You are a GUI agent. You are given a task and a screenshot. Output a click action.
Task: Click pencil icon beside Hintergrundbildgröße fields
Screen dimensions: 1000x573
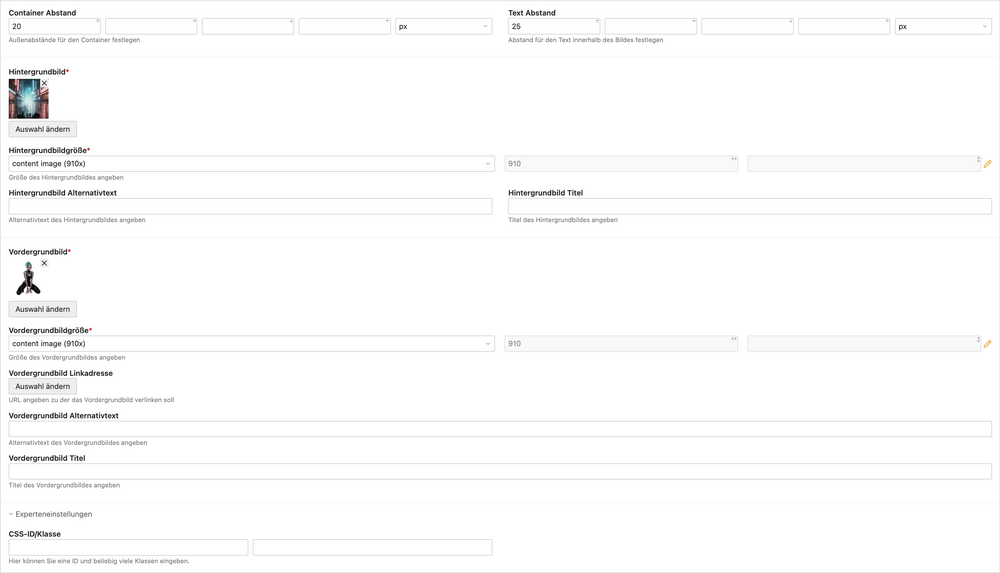pyautogui.click(x=987, y=164)
